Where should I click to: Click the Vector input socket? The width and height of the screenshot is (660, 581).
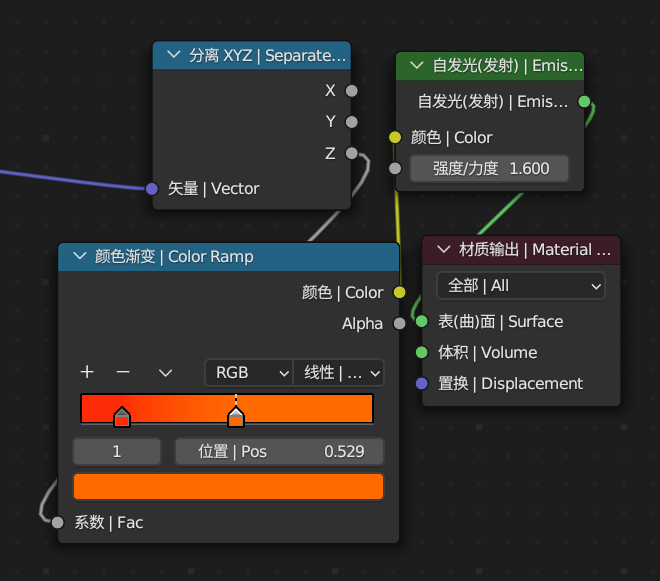pos(152,188)
